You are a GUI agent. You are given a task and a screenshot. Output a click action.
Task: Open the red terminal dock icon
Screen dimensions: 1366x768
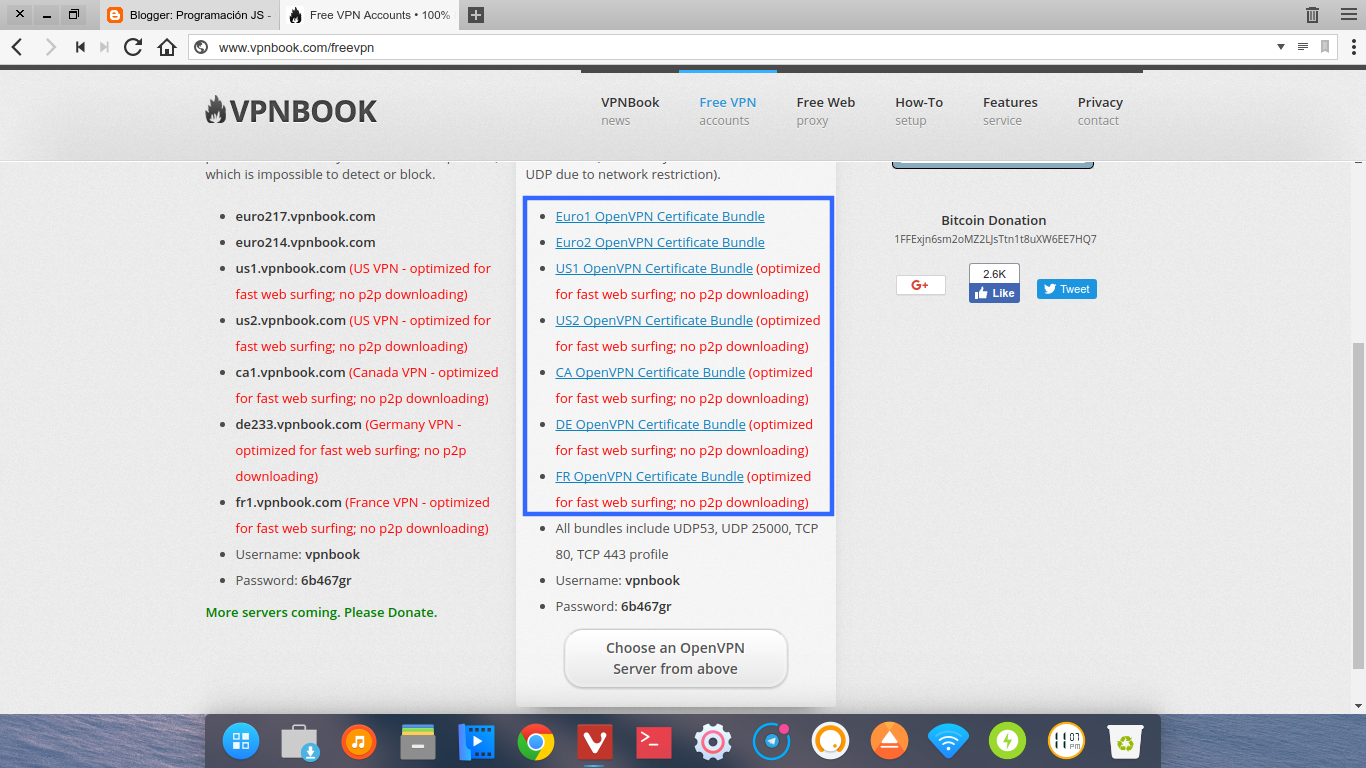click(x=654, y=741)
